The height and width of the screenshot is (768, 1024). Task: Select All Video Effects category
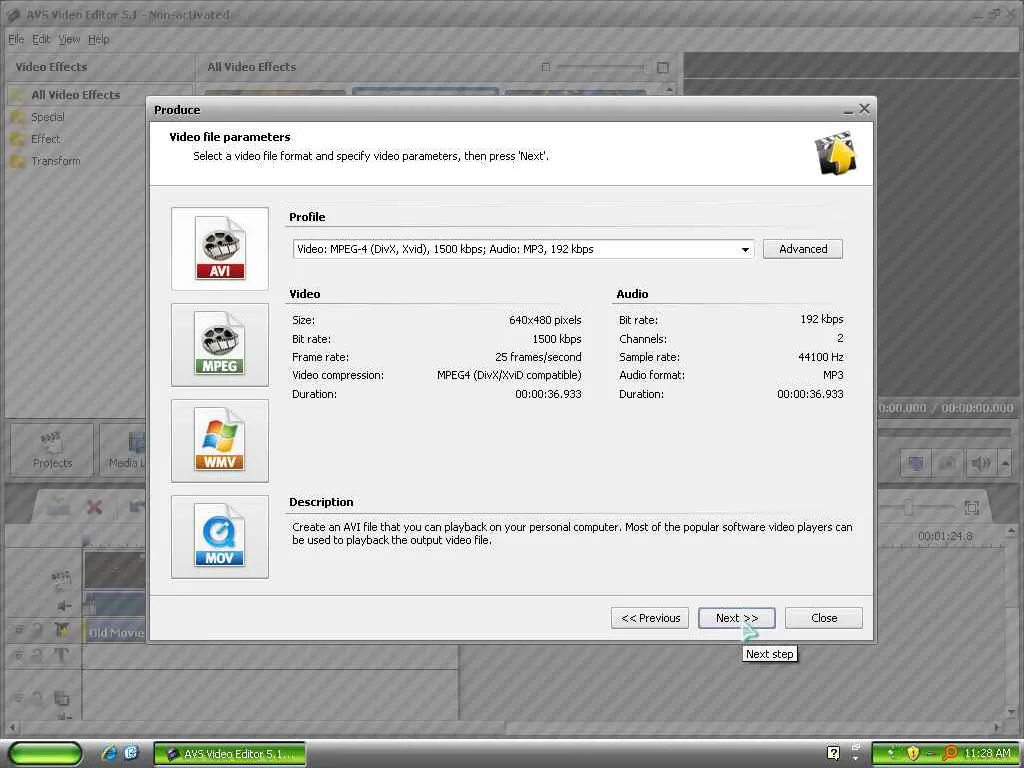point(75,95)
